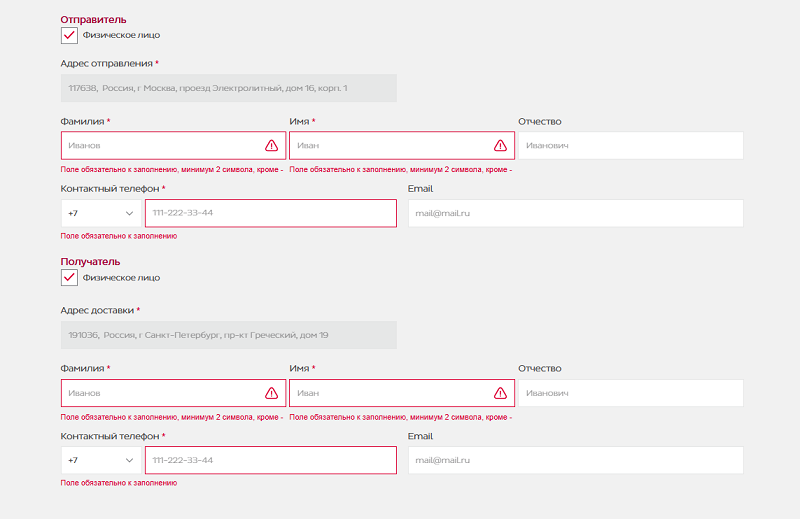Click recipient's Email input field
Viewport: 800px width, 519px height.
click(575, 460)
